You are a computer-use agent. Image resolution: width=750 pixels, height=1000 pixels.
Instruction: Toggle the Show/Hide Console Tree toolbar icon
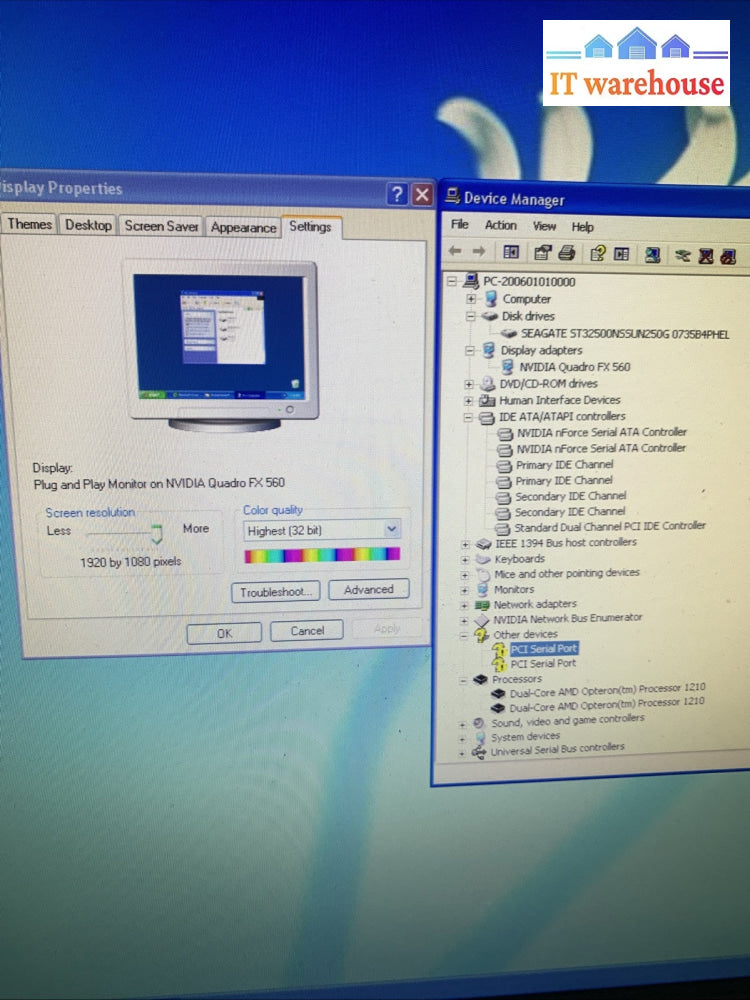511,252
